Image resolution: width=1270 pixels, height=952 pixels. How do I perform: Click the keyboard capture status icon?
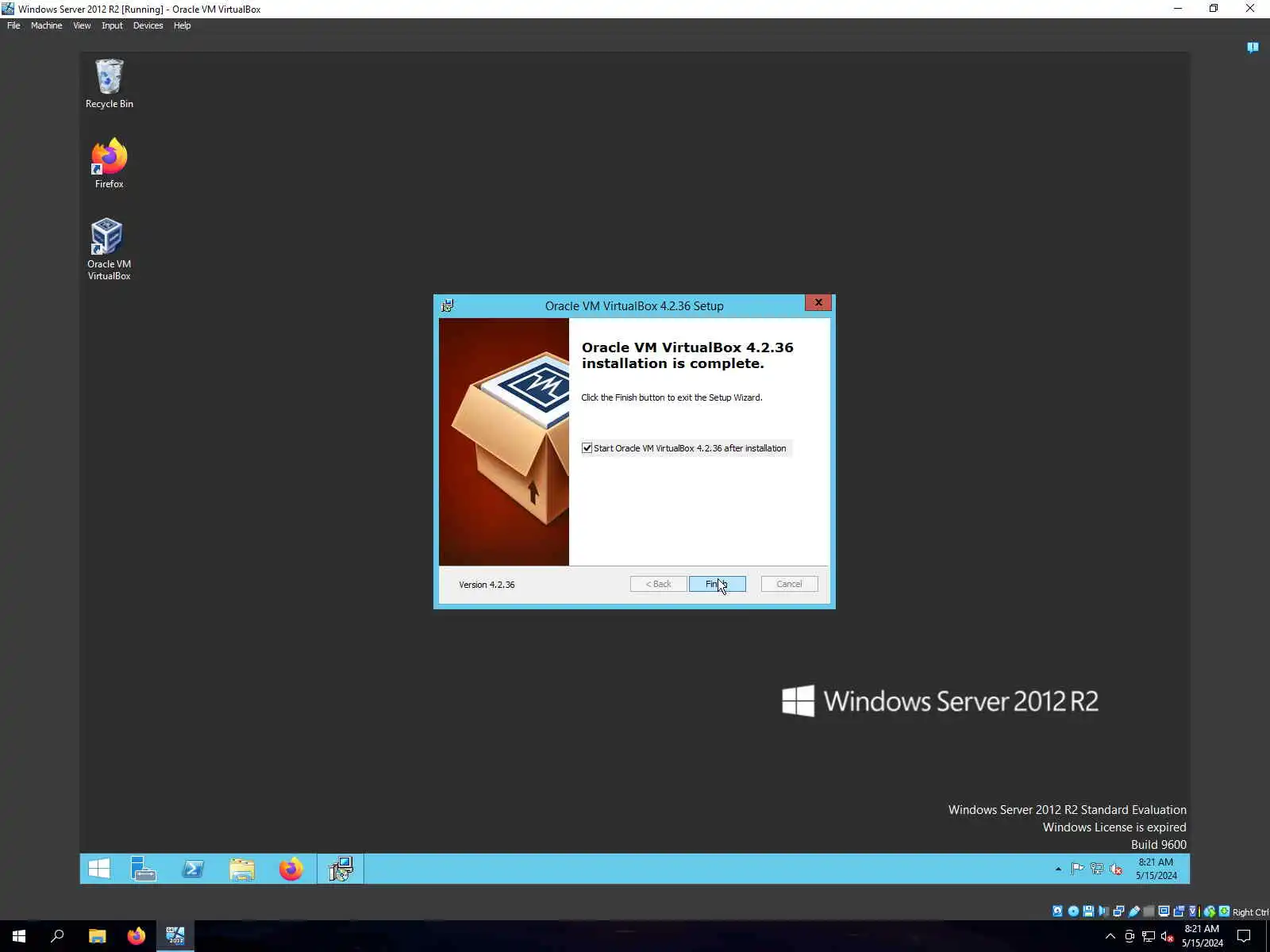pos(1225,912)
